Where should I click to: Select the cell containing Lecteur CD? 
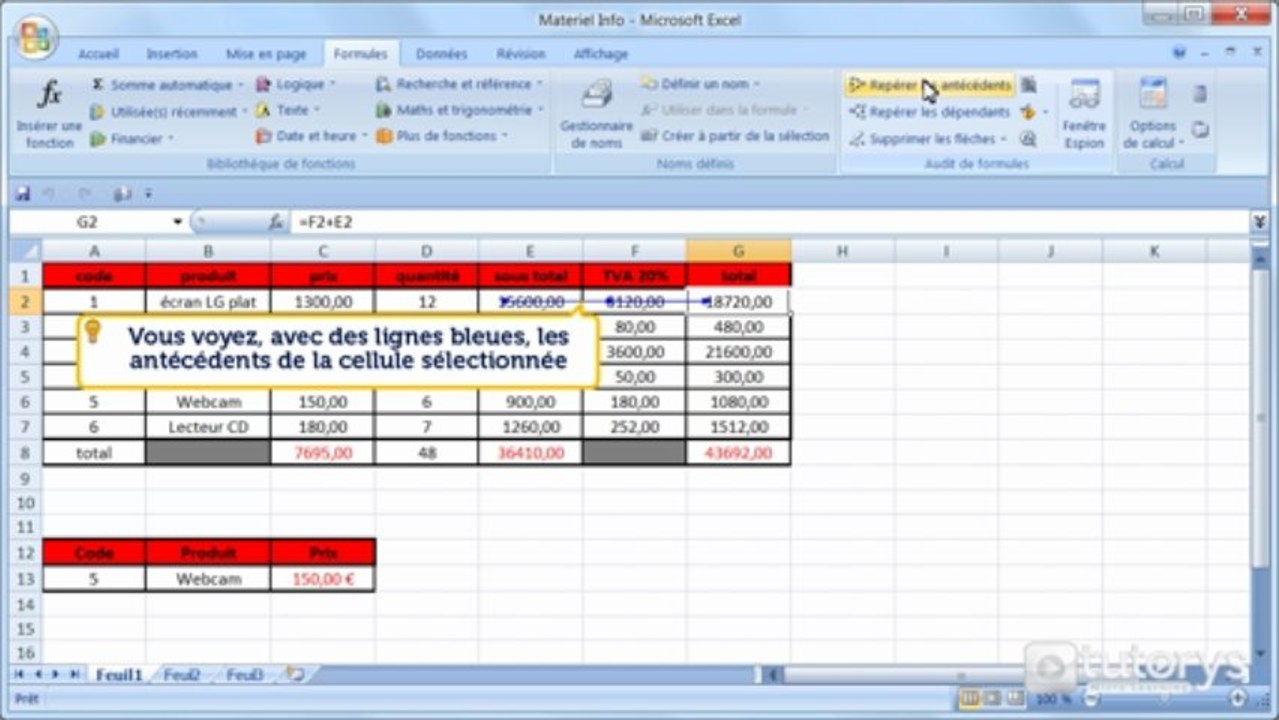[x=208, y=427]
